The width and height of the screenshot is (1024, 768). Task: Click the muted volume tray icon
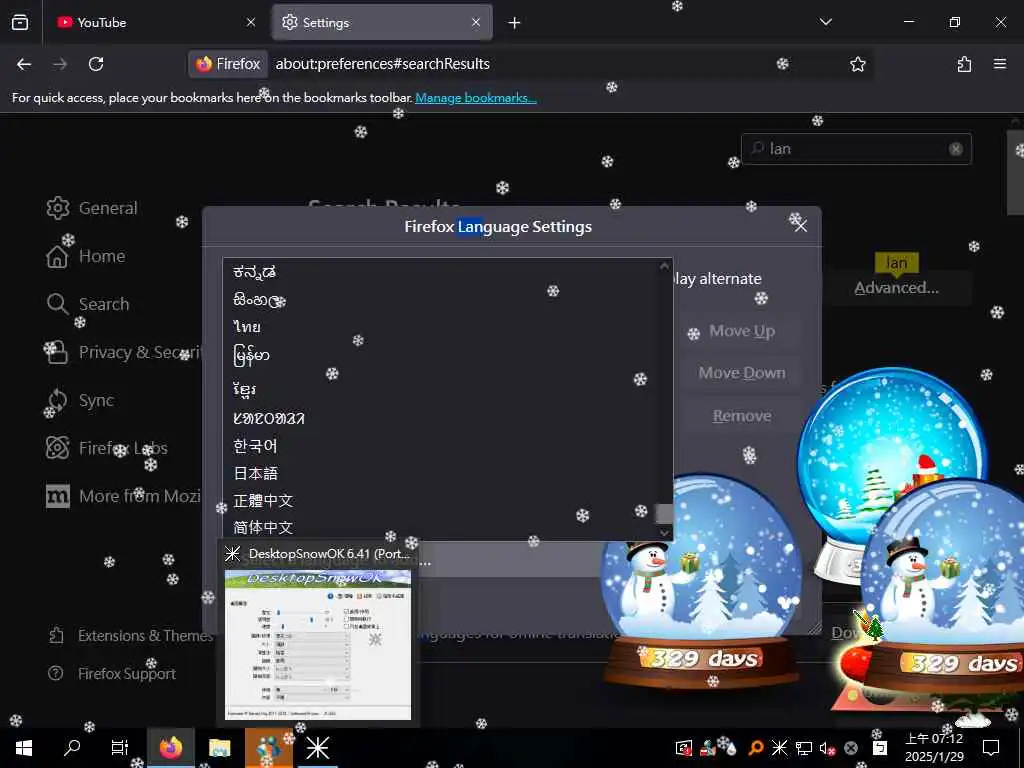coord(827,748)
